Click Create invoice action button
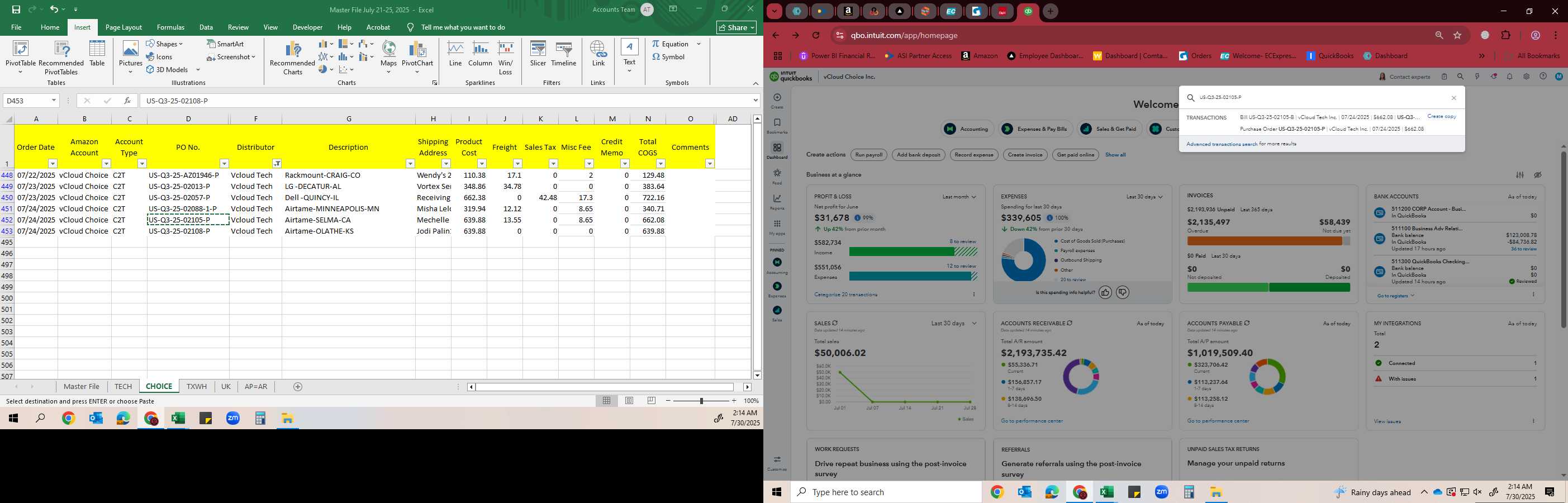 point(1025,155)
